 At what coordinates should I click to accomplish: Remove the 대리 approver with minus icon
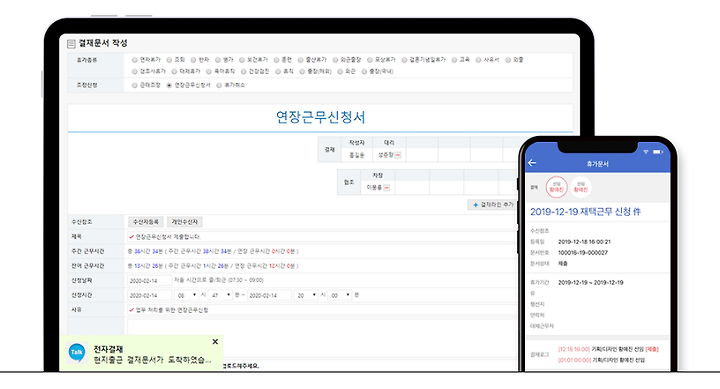click(398, 155)
